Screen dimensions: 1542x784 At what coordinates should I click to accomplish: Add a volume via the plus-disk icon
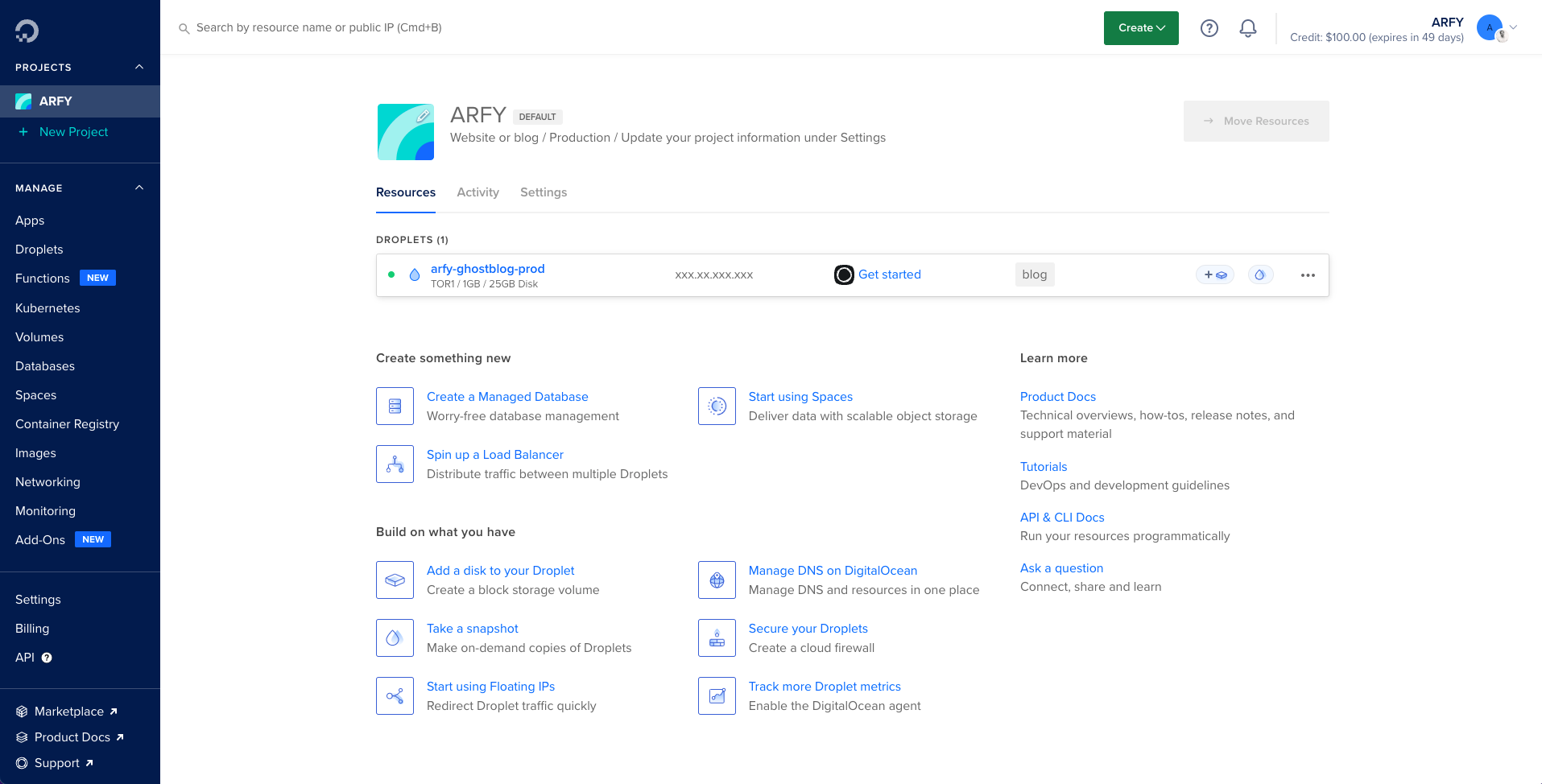pyautogui.click(x=1215, y=274)
